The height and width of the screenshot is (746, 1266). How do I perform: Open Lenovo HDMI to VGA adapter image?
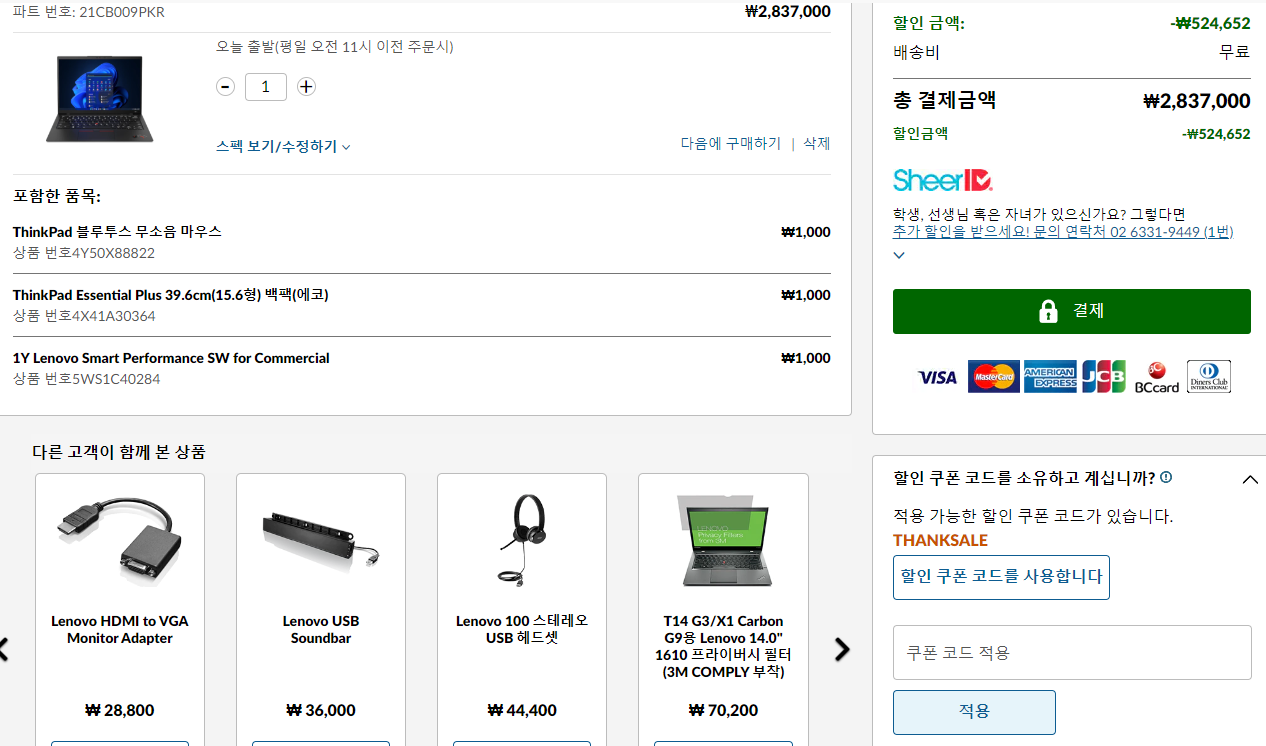click(x=120, y=540)
